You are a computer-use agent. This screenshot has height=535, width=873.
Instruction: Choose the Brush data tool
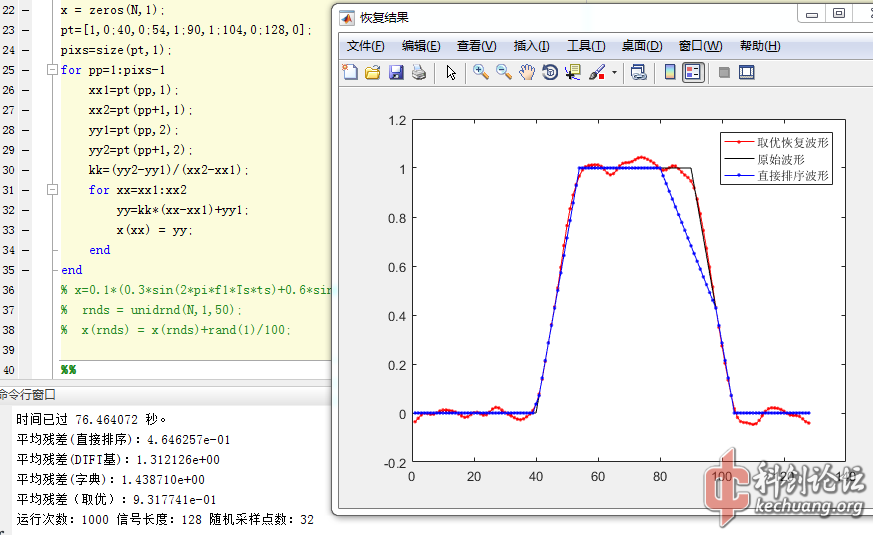coord(597,72)
